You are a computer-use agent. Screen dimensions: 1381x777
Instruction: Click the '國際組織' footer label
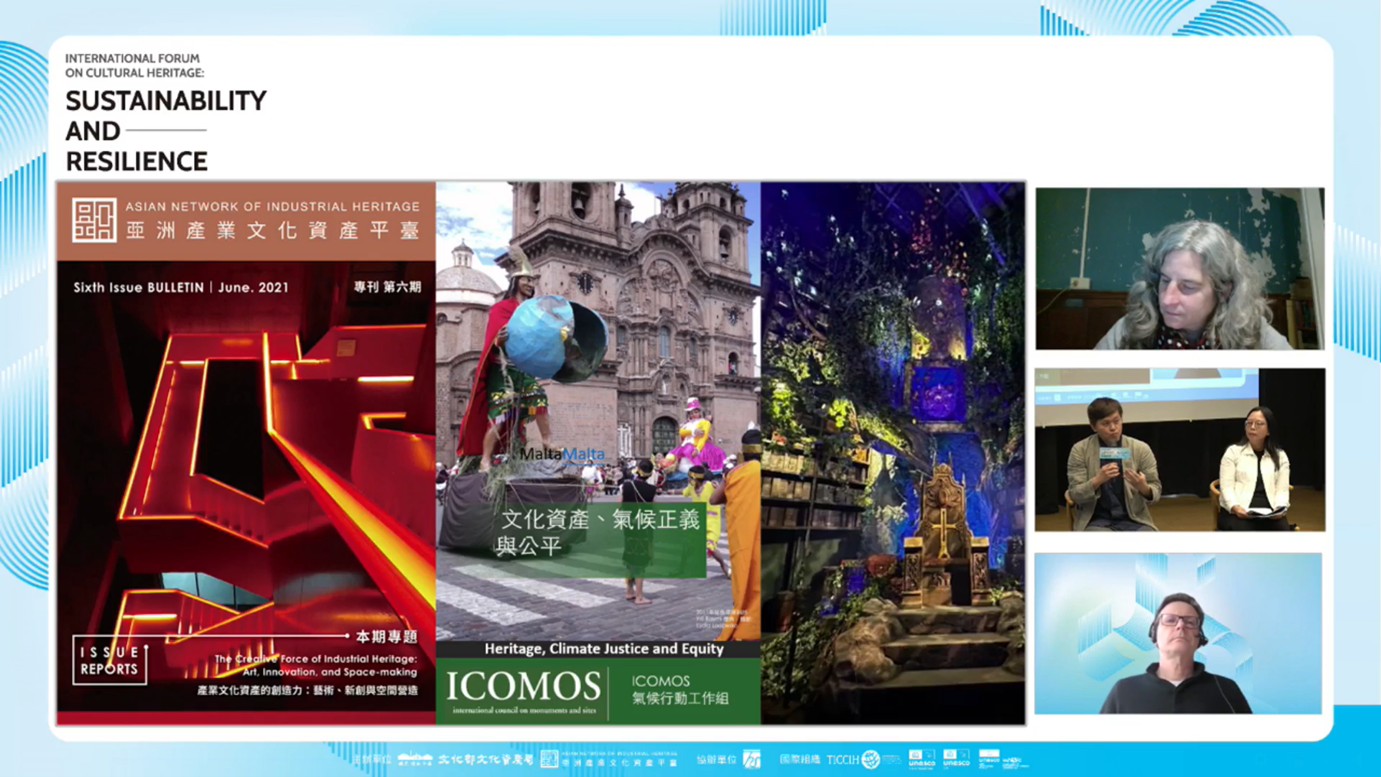pos(800,760)
